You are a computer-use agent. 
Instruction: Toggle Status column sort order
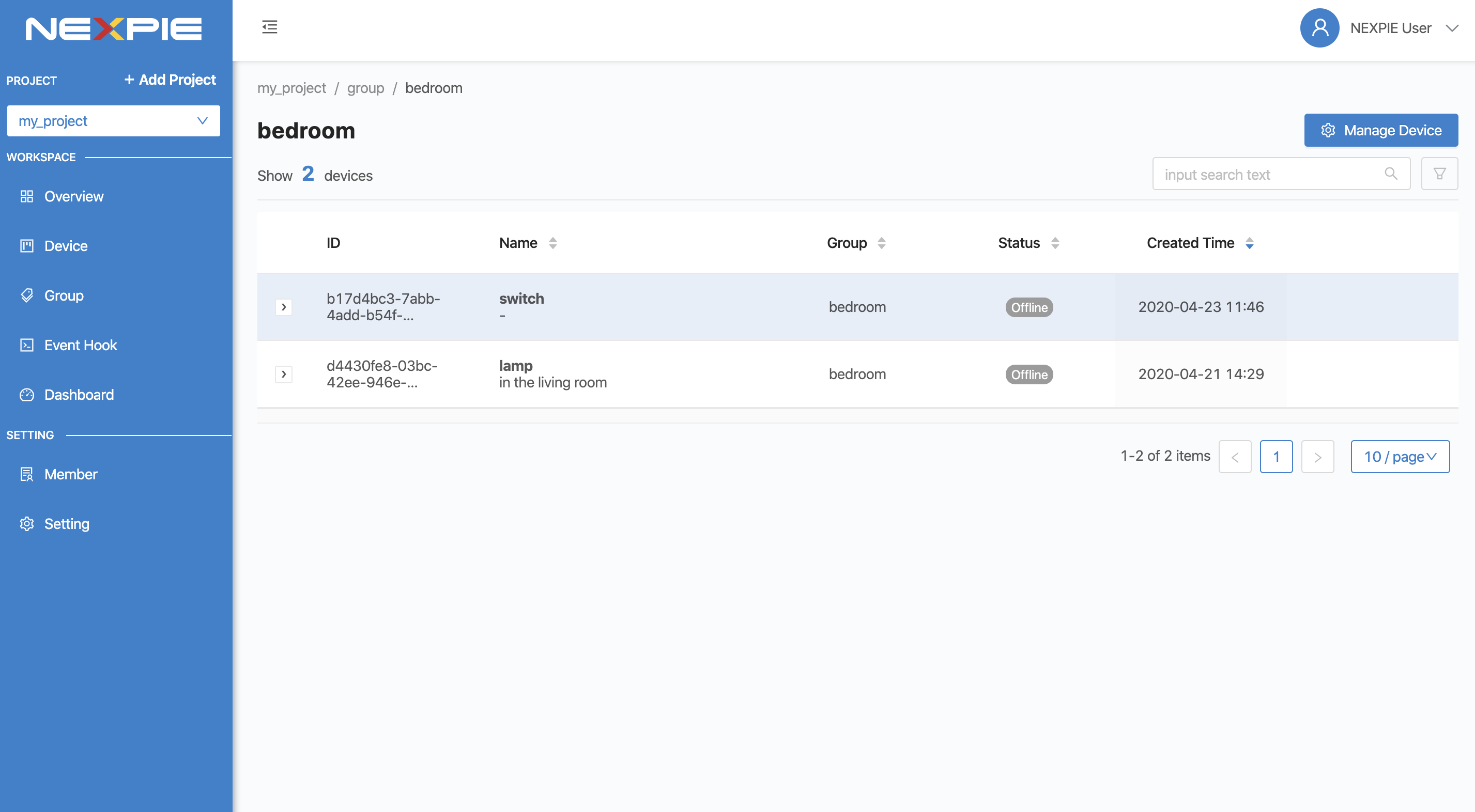tap(1054, 242)
